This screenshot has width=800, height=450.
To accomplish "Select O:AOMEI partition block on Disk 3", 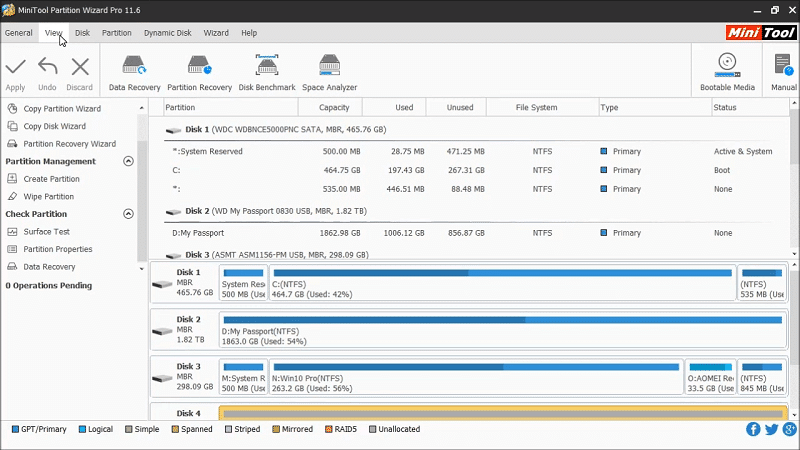I will [710, 377].
